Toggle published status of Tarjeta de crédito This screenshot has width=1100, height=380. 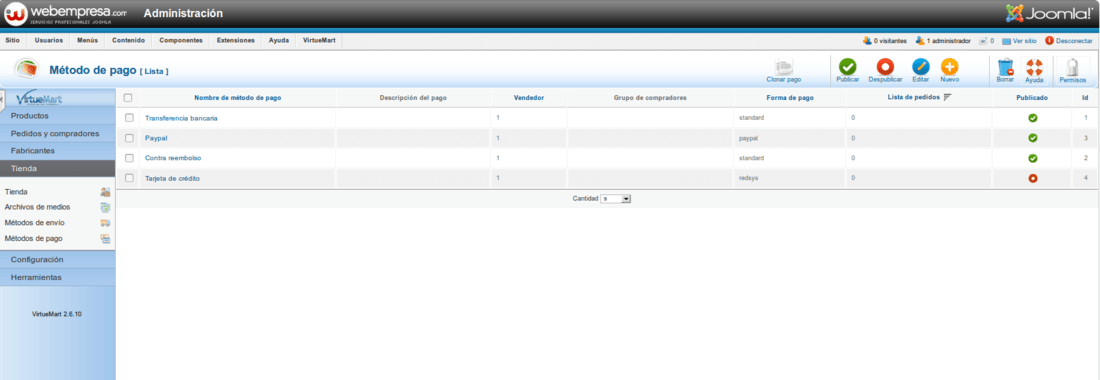click(1033, 178)
